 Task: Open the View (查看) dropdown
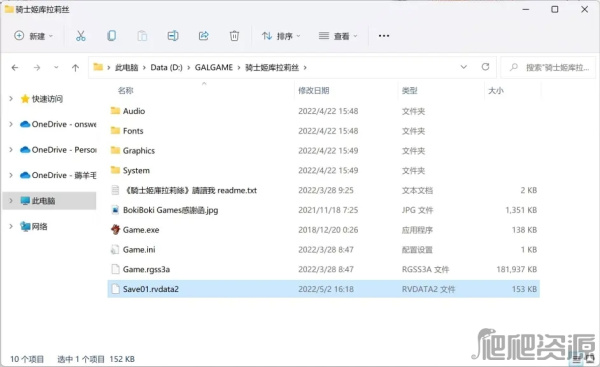coord(338,36)
